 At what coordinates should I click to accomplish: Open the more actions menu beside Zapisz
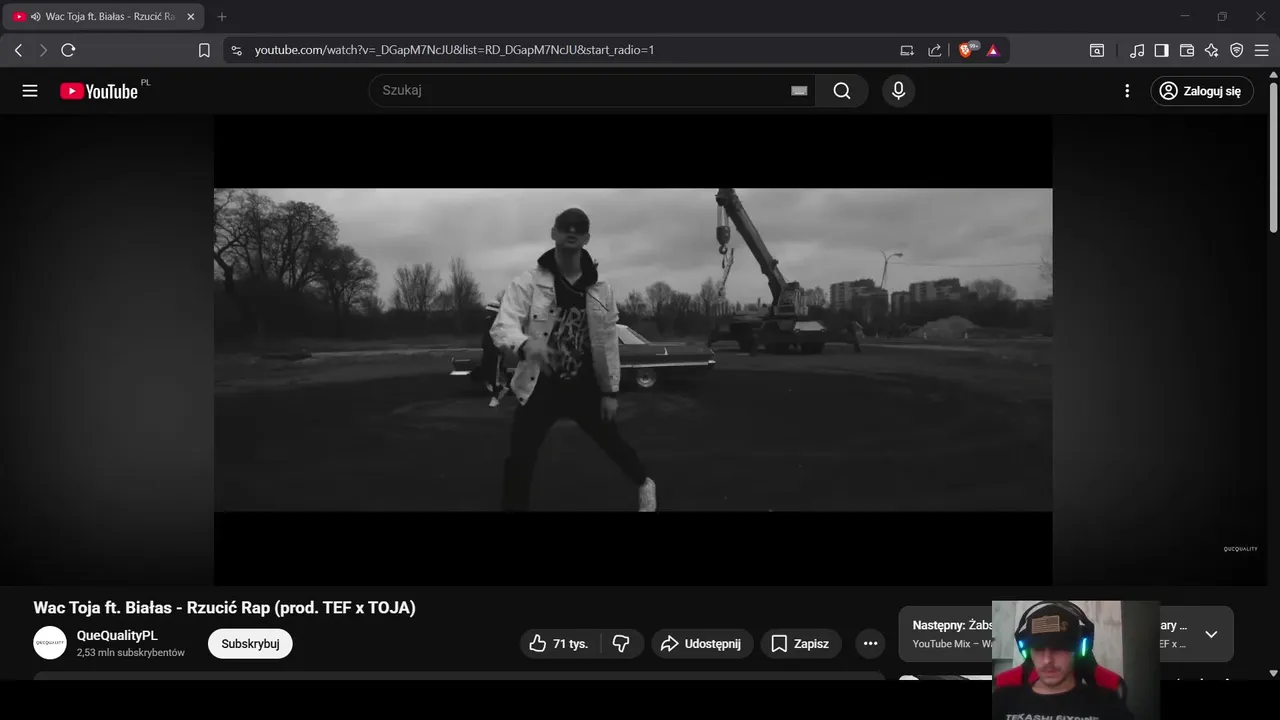(x=870, y=643)
